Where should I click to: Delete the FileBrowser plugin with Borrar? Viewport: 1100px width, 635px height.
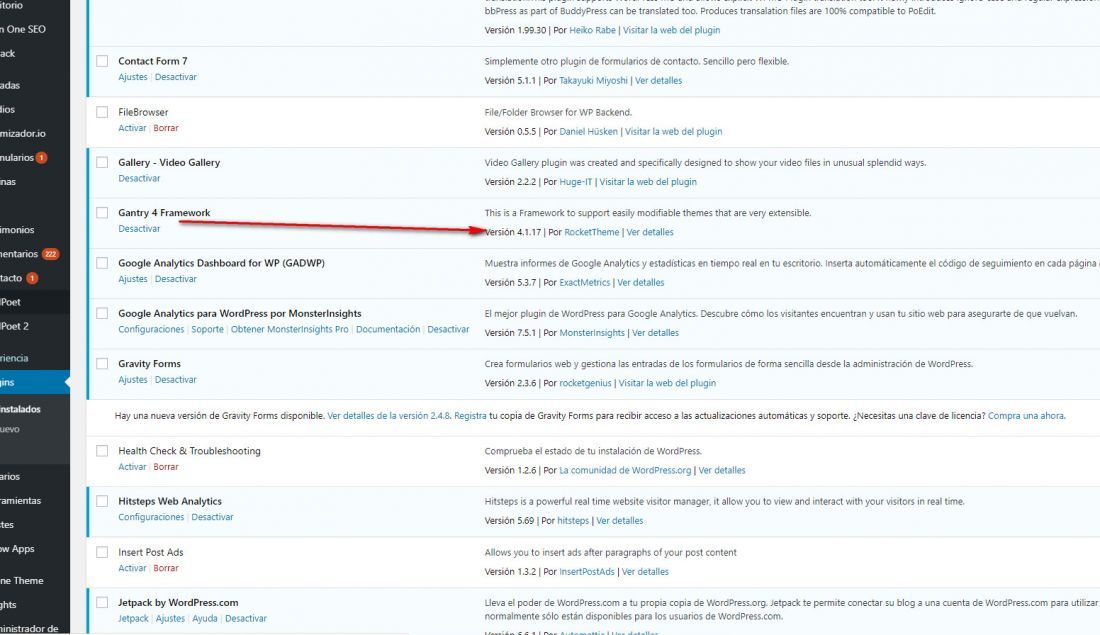(x=166, y=128)
